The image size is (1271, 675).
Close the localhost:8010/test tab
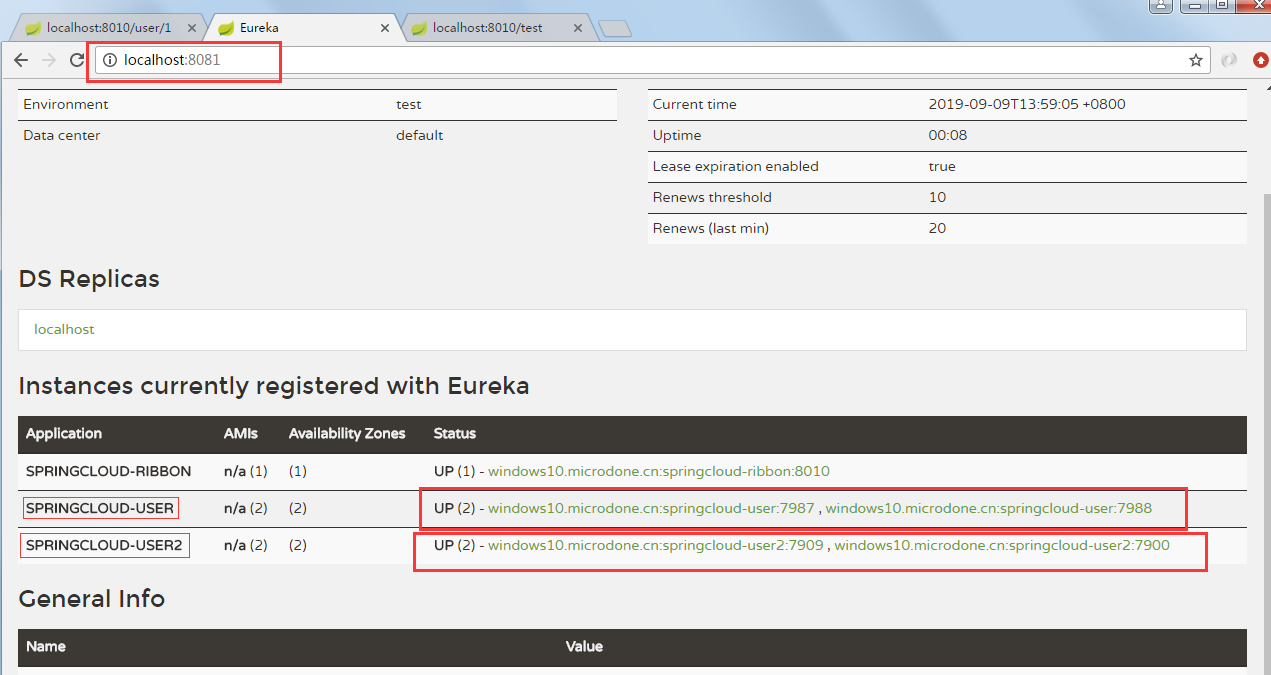click(x=578, y=28)
